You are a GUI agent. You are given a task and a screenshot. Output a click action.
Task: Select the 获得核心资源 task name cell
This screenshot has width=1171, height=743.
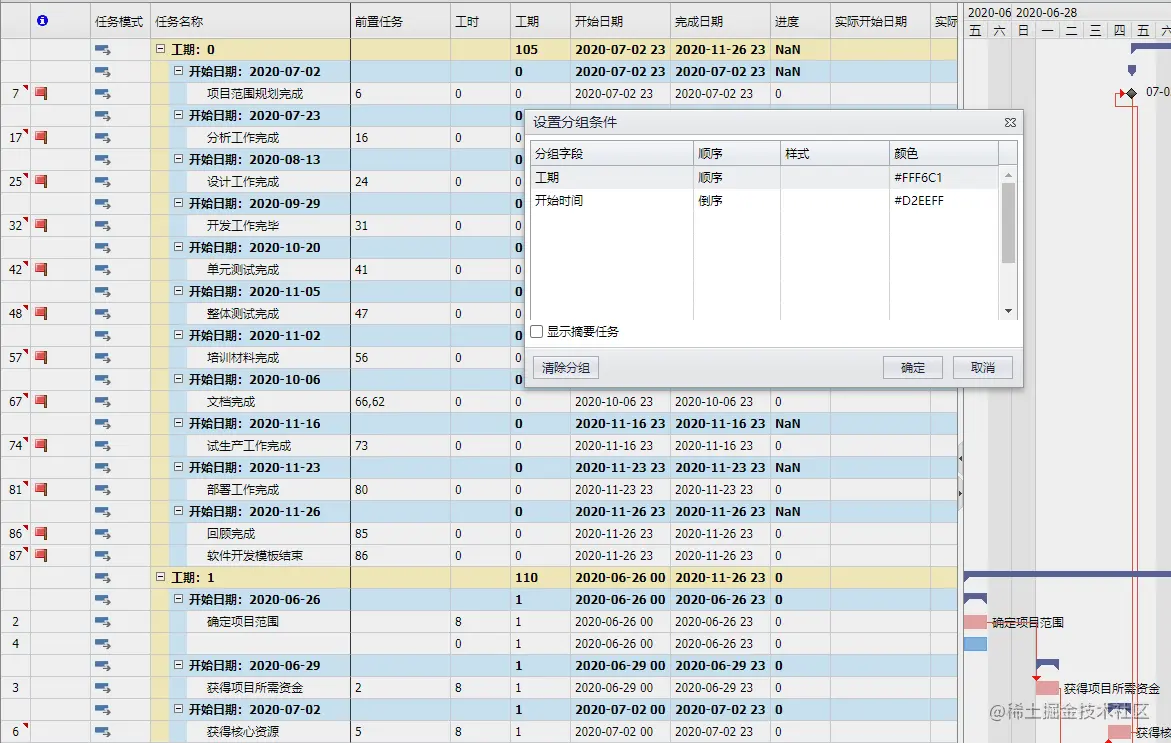click(250, 732)
